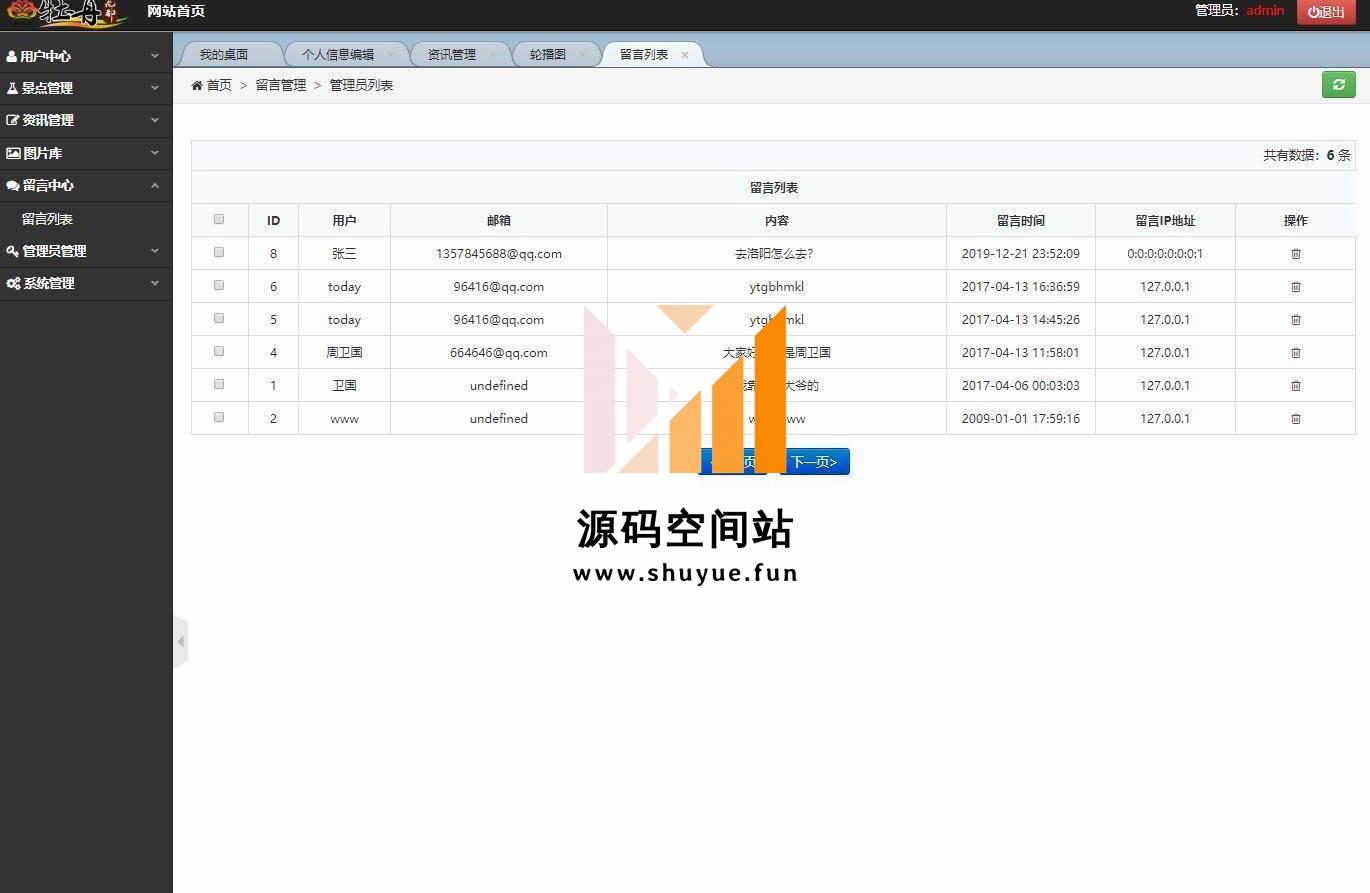The image size is (1370, 893).
Task: Click 管理员列表 in the breadcrumb
Action: [x=361, y=85]
